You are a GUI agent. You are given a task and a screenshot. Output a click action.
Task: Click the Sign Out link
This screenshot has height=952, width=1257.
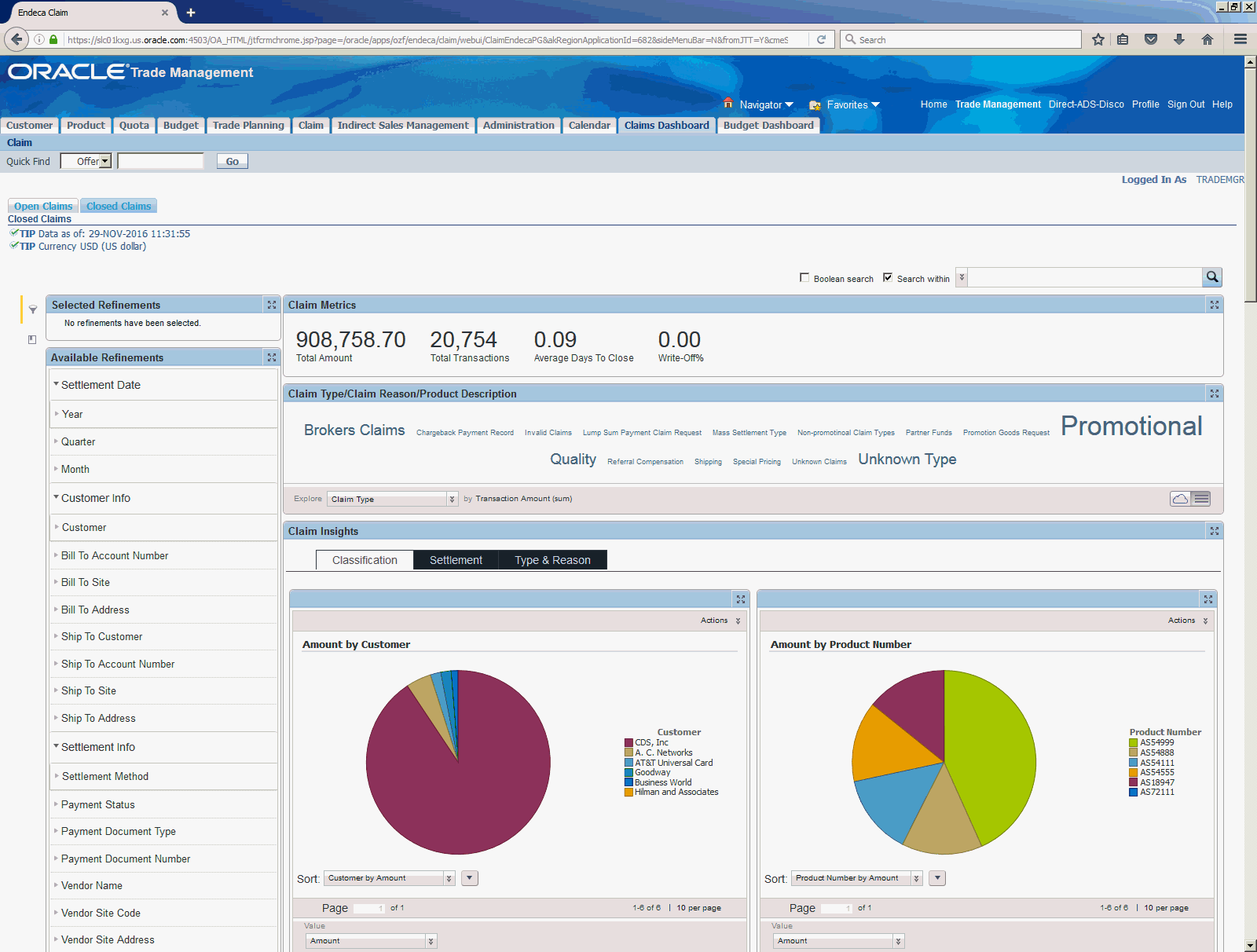pos(1186,104)
